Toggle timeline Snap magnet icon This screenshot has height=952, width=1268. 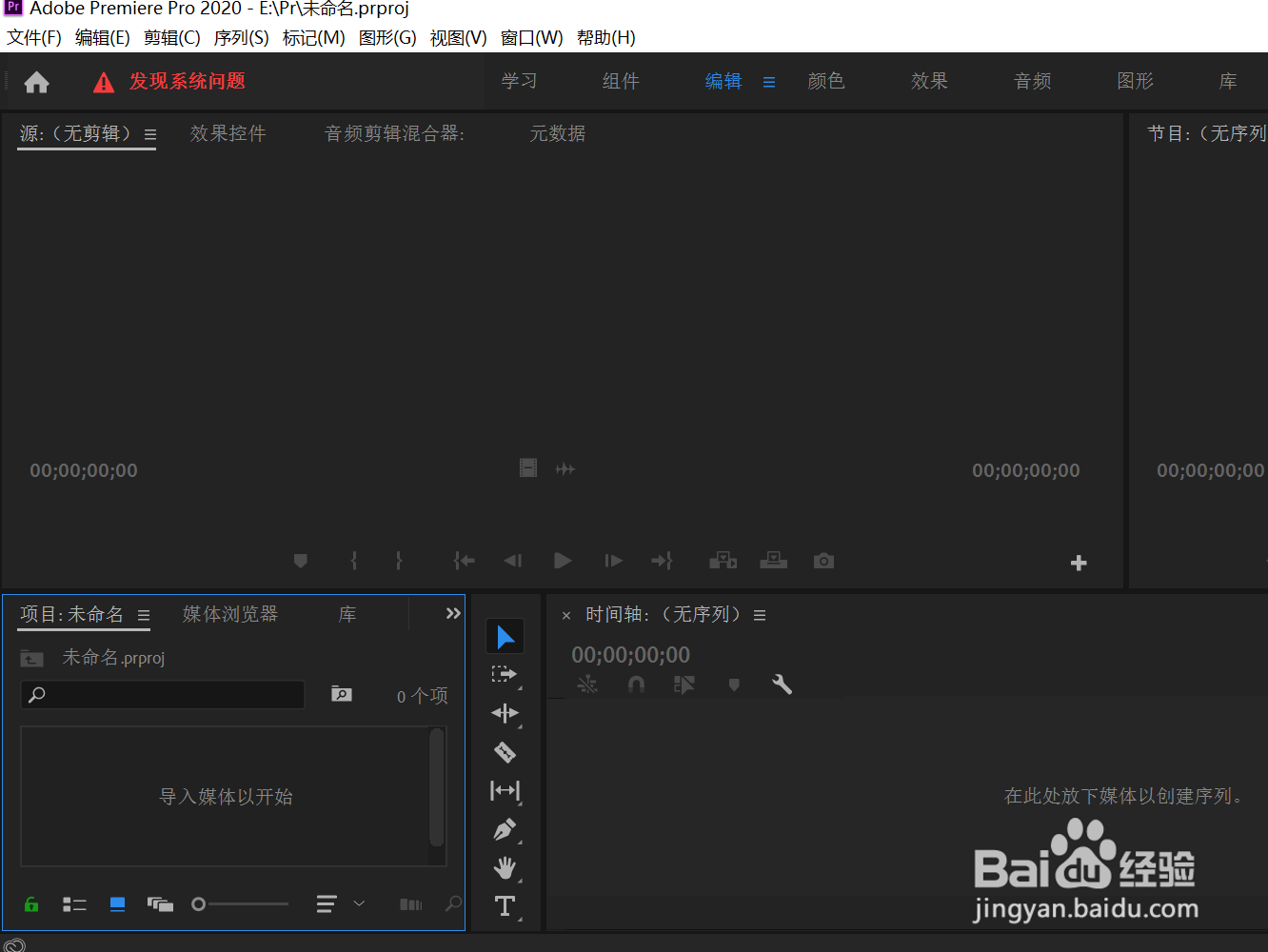pyautogui.click(x=636, y=684)
